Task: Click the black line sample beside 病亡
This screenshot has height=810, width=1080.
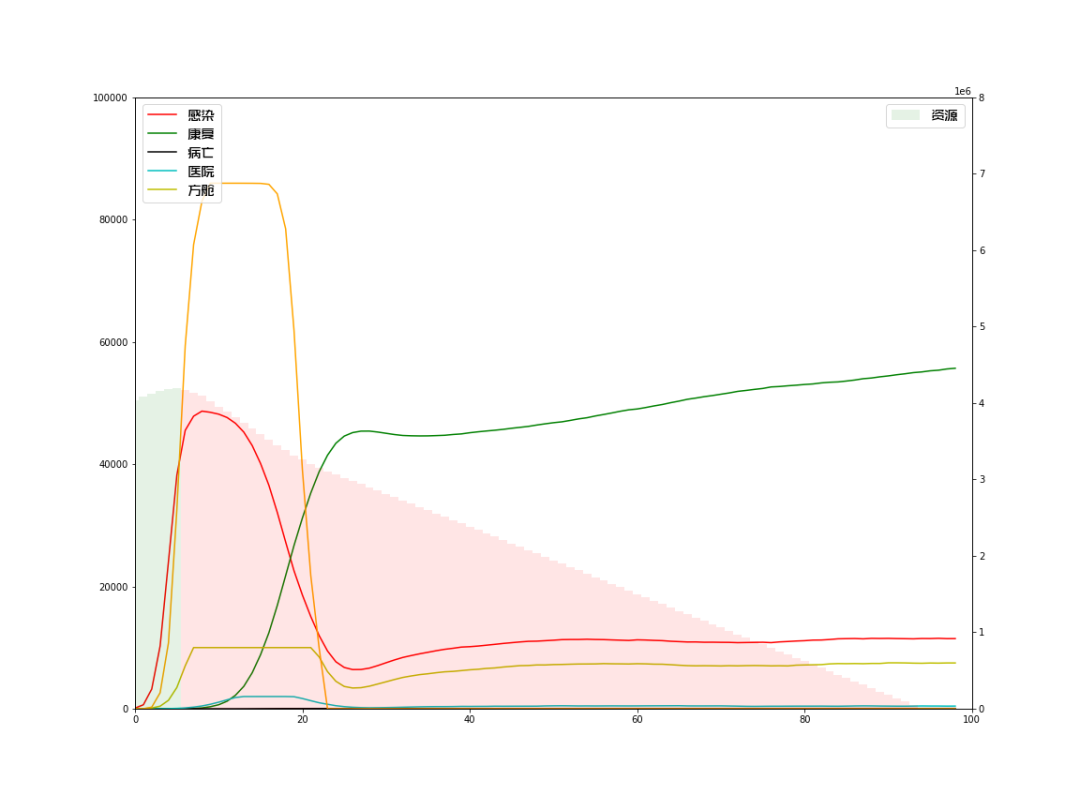Action: 163,152
